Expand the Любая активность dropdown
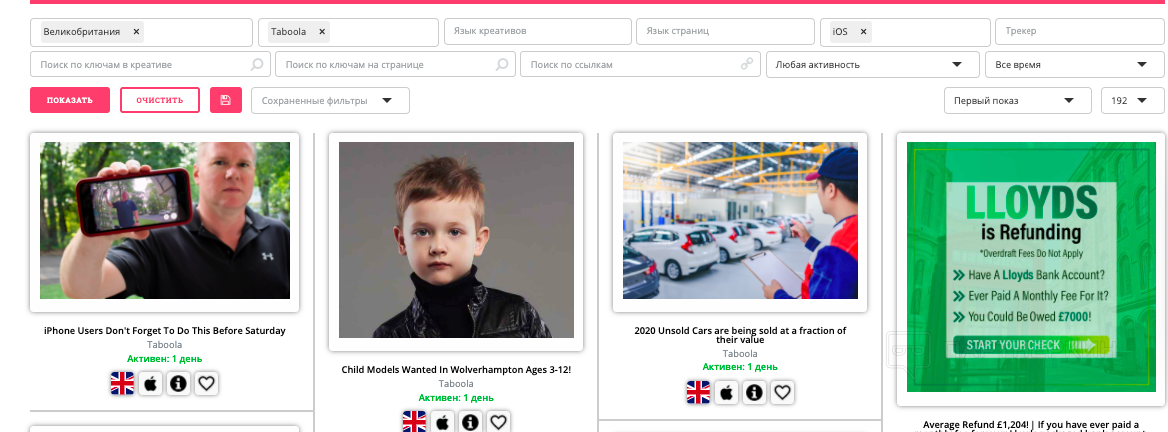This screenshot has height=432, width=1168. point(872,65)
